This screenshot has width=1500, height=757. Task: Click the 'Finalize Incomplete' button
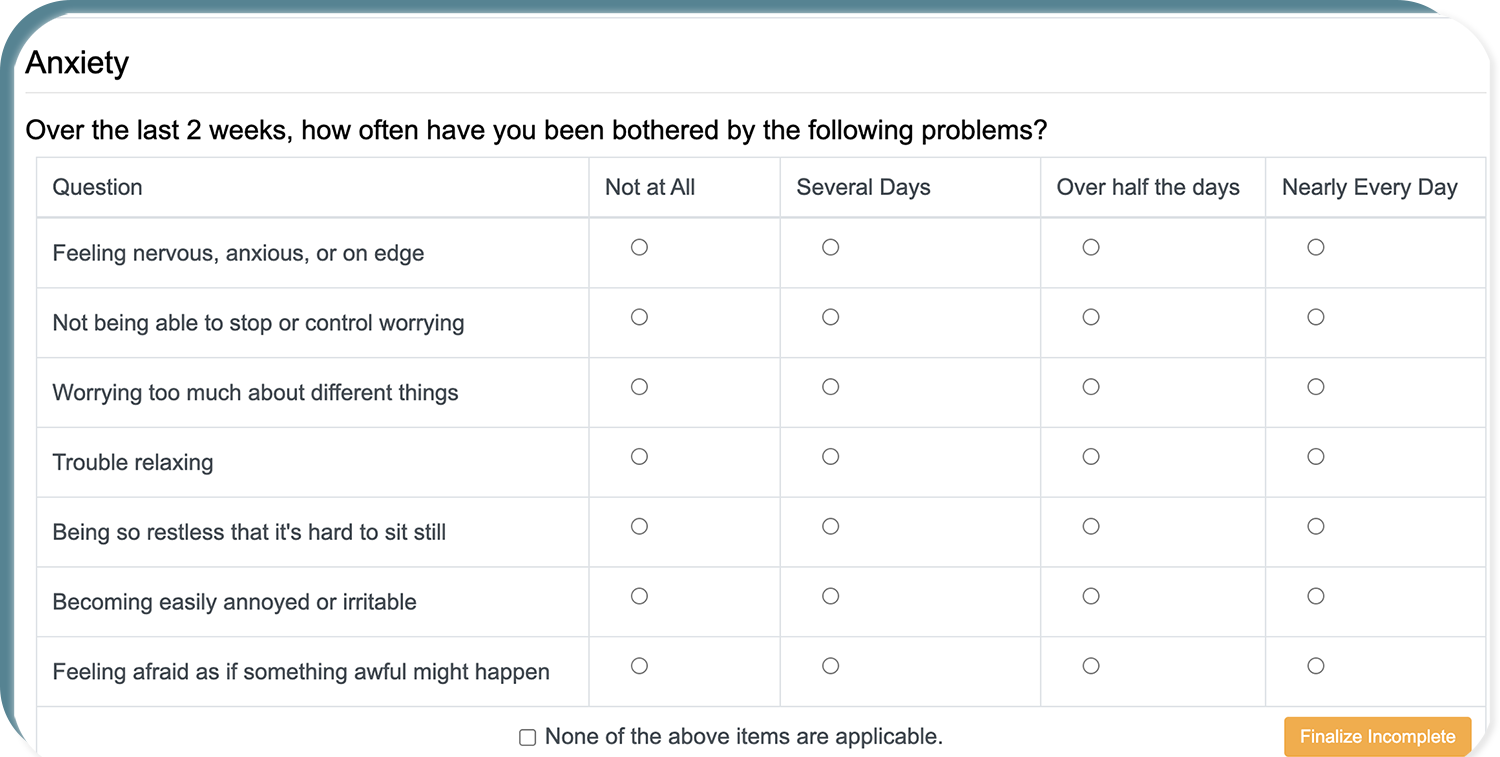point(1377,736)
